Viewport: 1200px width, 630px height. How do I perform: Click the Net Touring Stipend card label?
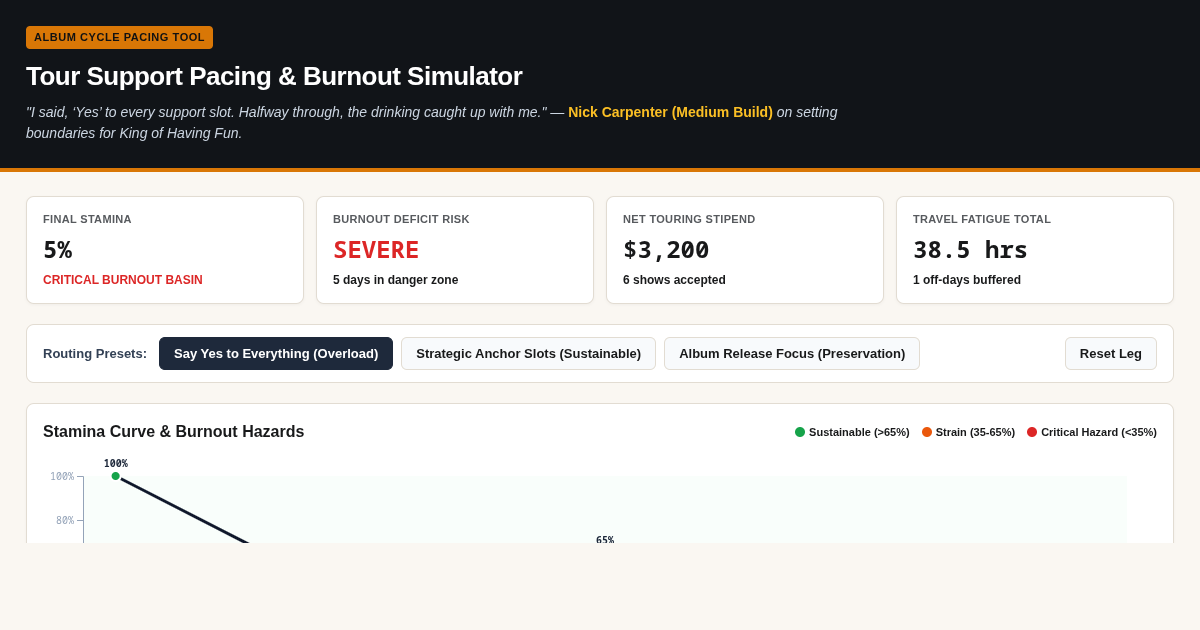click(689, 219)
